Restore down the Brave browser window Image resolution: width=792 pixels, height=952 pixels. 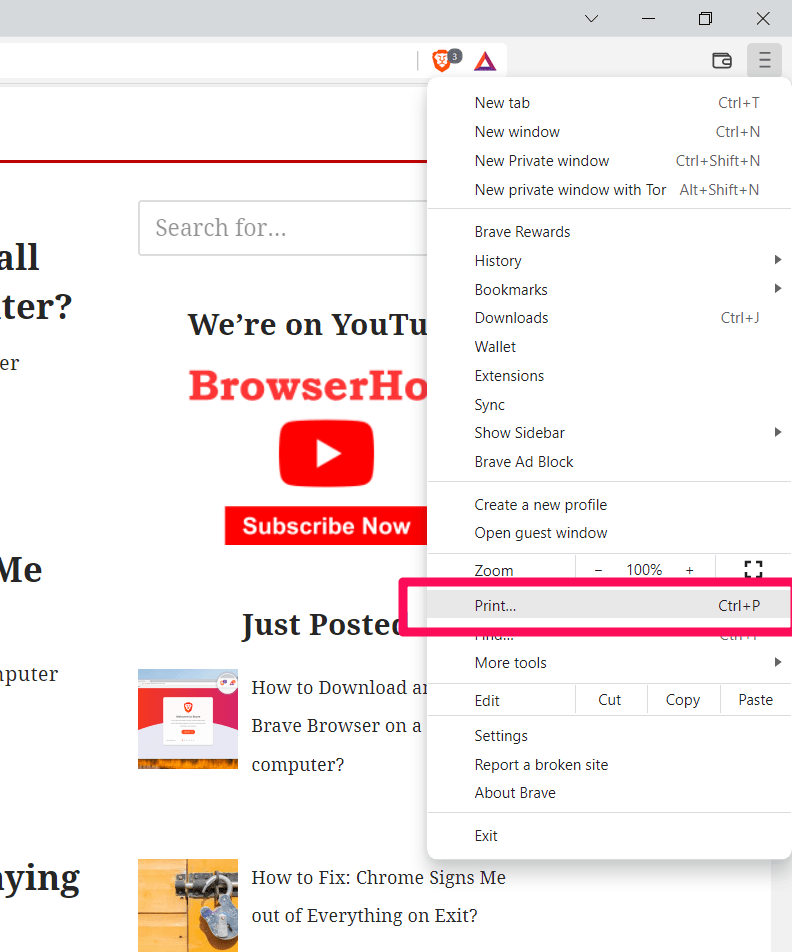(x=705, y=19)
